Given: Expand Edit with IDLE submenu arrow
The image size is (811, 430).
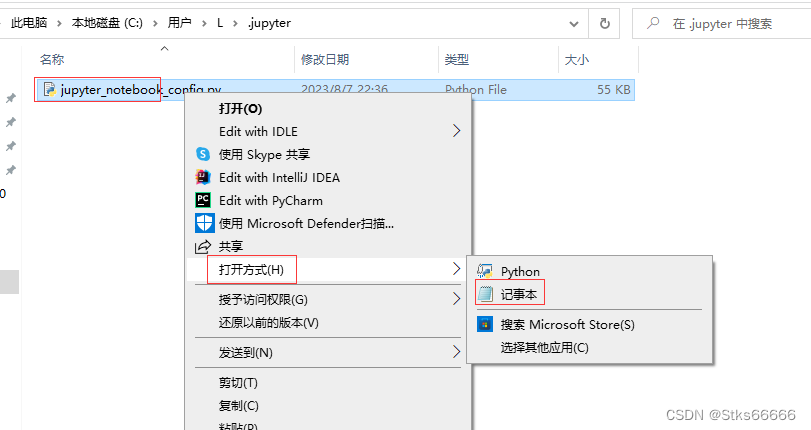Looking at the screenshot, I should point(456,131).
